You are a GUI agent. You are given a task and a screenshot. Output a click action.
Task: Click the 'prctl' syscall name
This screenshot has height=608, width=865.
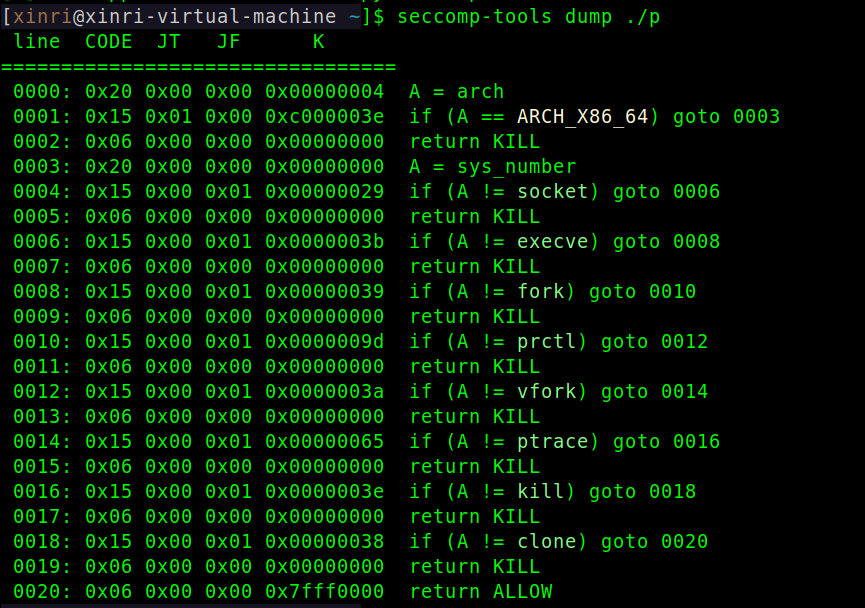(547, 342)
